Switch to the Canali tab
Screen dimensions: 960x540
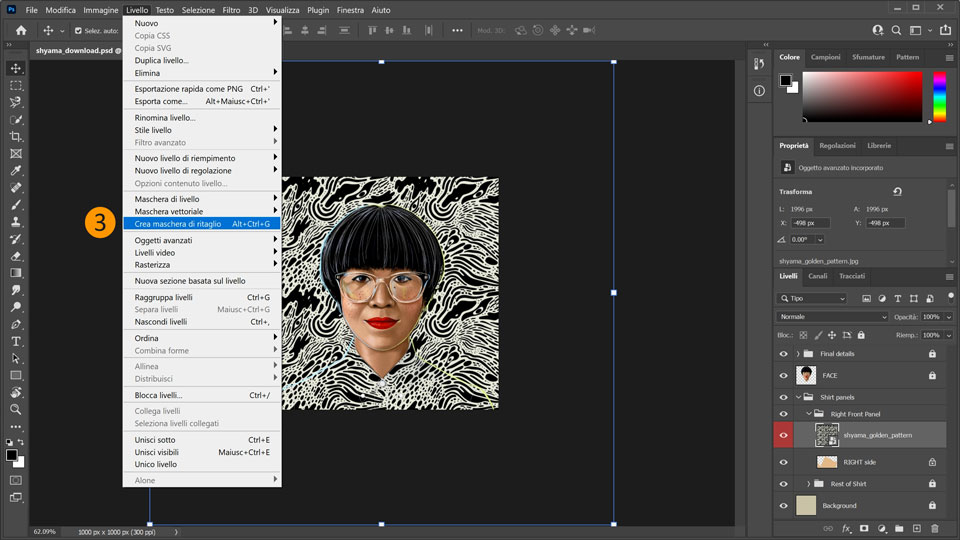pos(818,276)
